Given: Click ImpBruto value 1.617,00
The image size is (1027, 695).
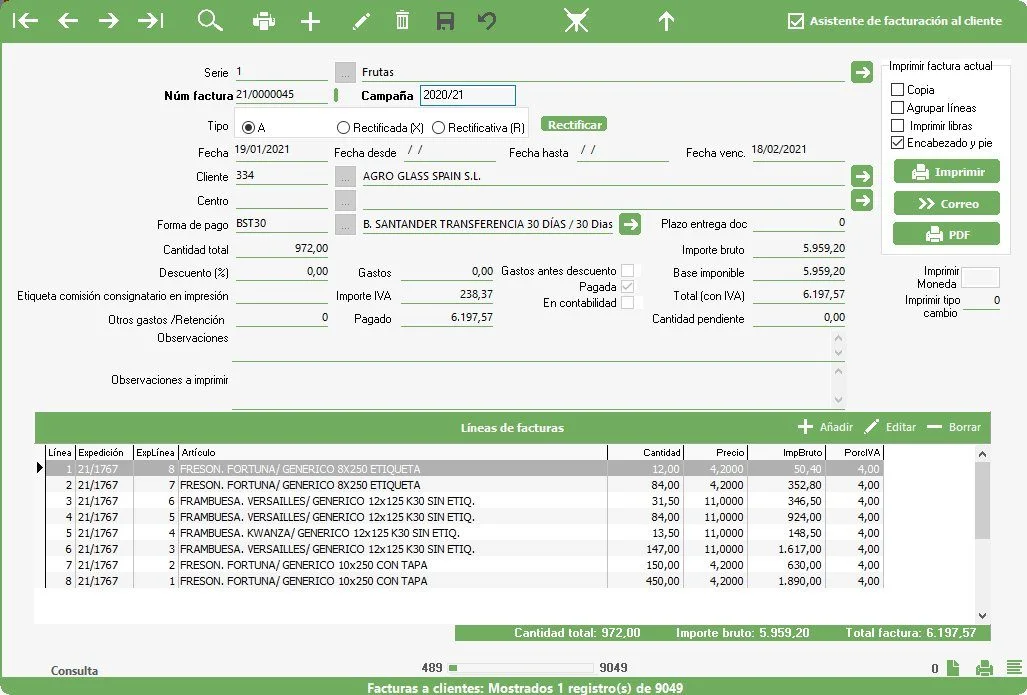Looking at the screenshot, I should click(x=800, y=549).
